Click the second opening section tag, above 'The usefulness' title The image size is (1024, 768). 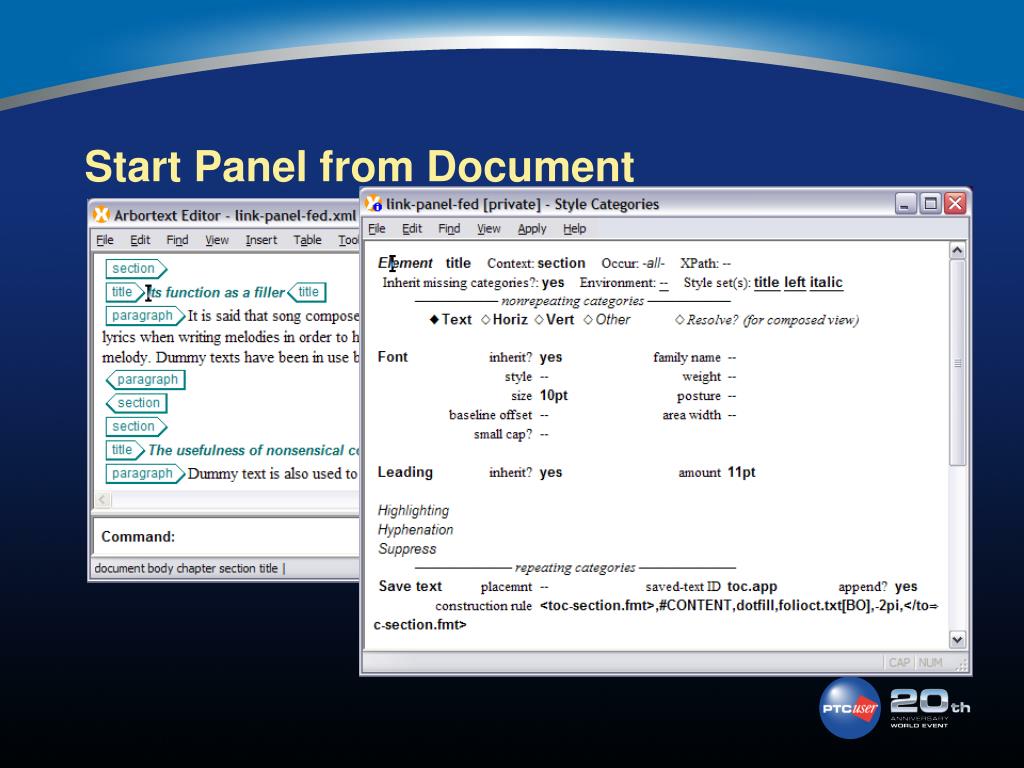click(x=136, y=426)
